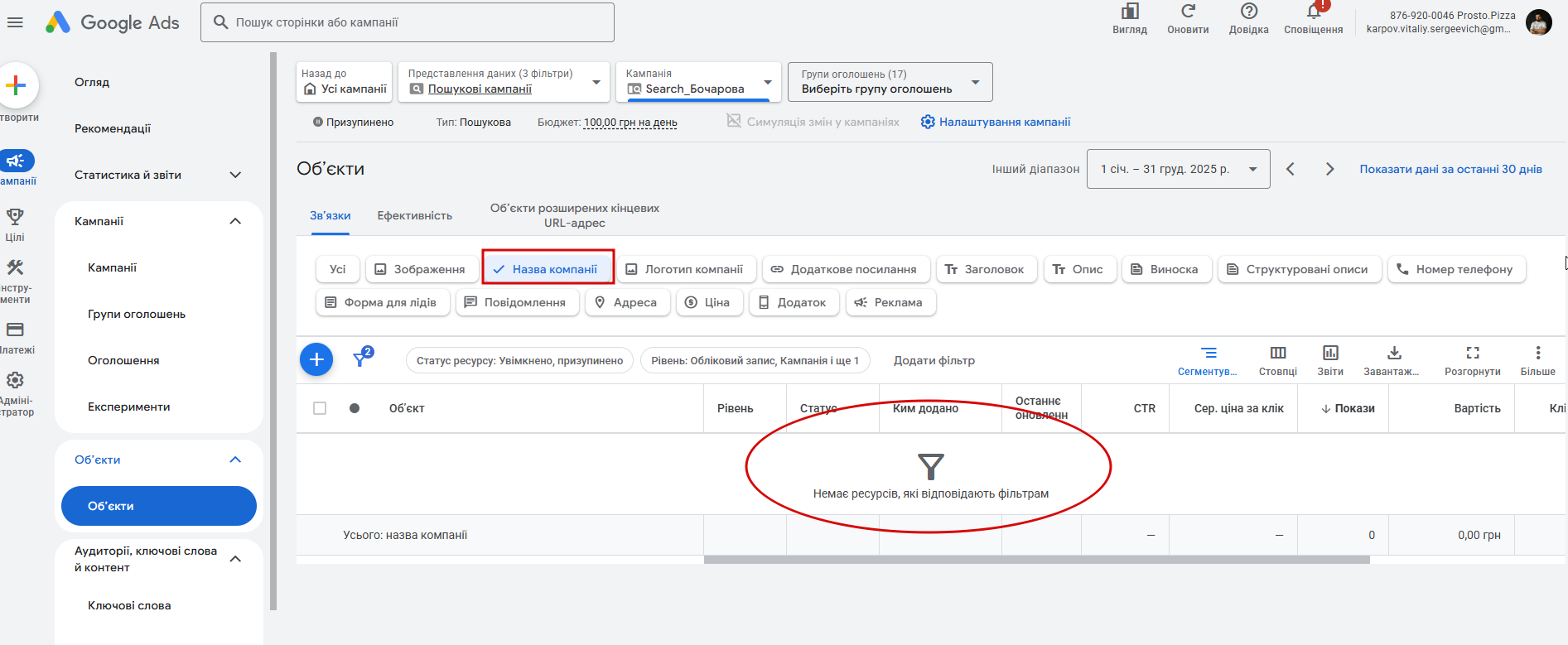Open the filter funnel icon with badge
The image size is (1568, 645).
(361, 359)
